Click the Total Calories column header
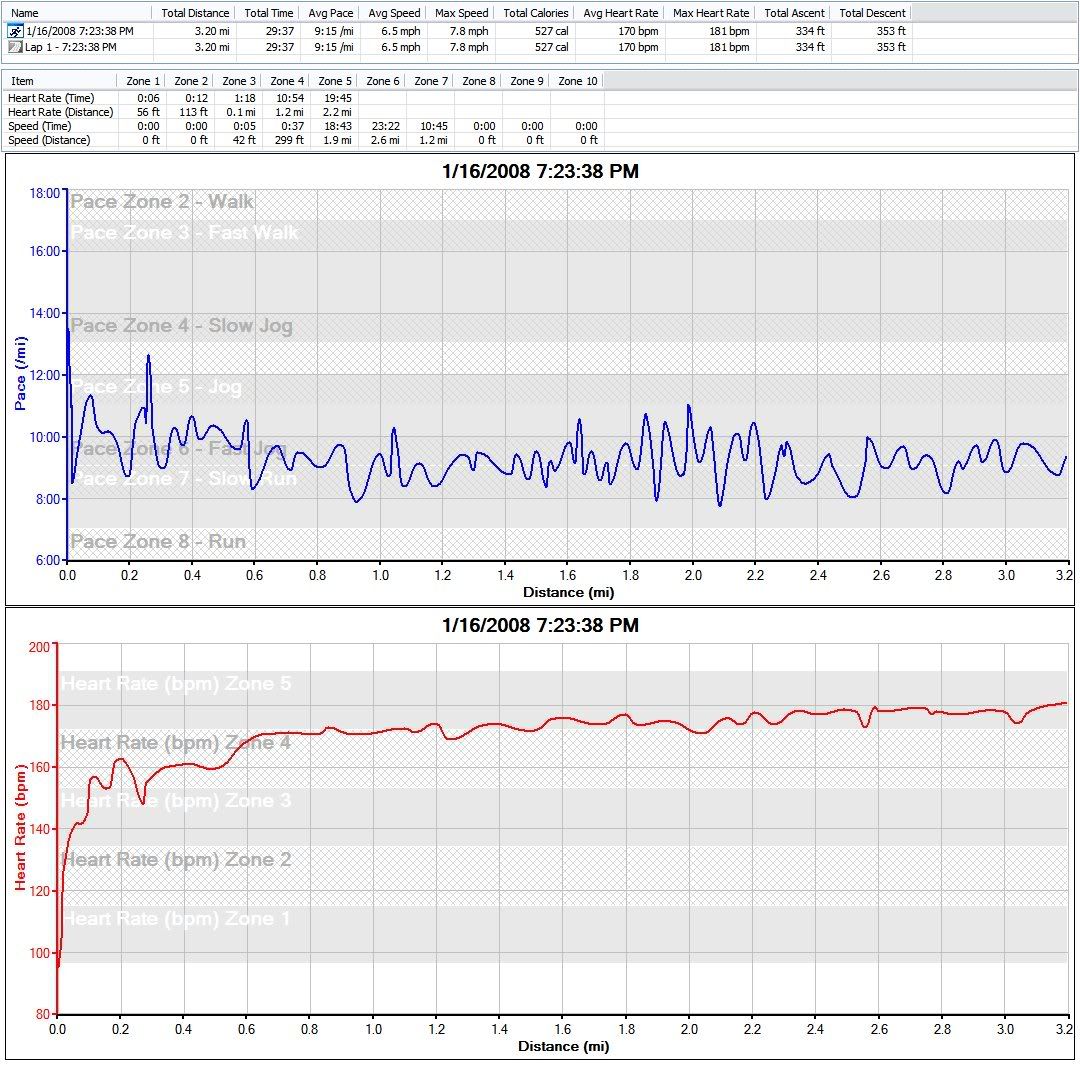This screenshot has height=1068, width=1080. (x=536, y=13)
